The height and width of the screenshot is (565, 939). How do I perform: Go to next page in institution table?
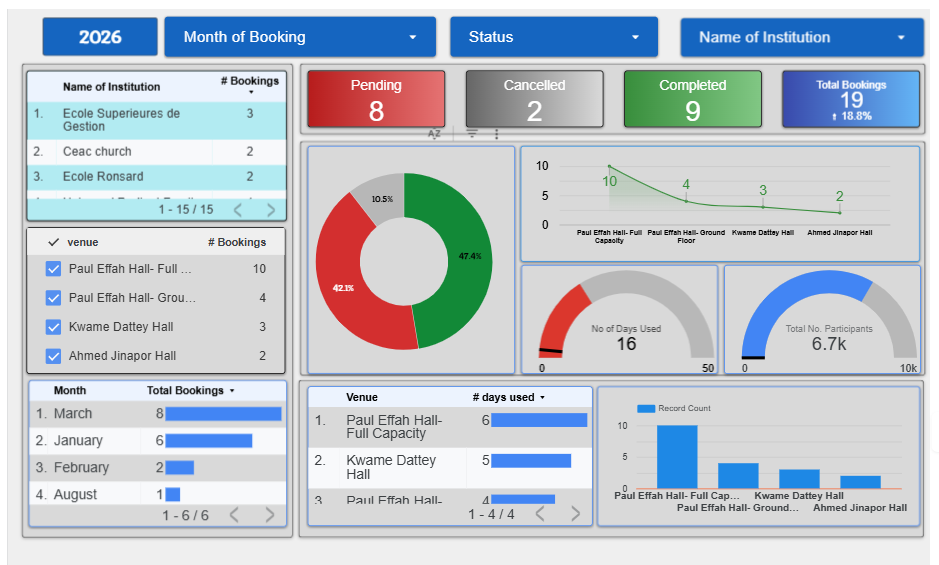point(270,210)
